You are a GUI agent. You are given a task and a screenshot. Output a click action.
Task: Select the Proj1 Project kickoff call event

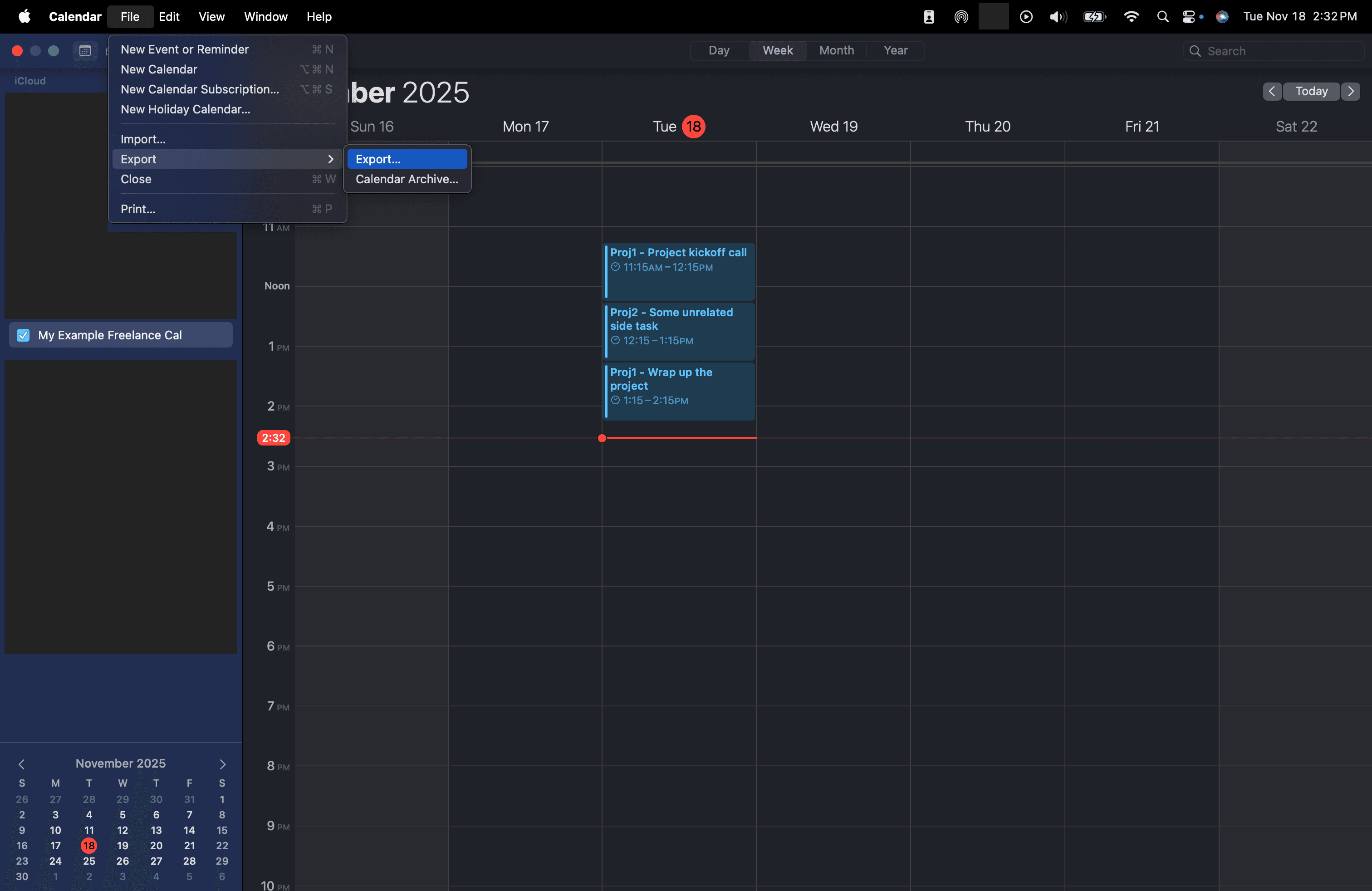click(678, 271)
